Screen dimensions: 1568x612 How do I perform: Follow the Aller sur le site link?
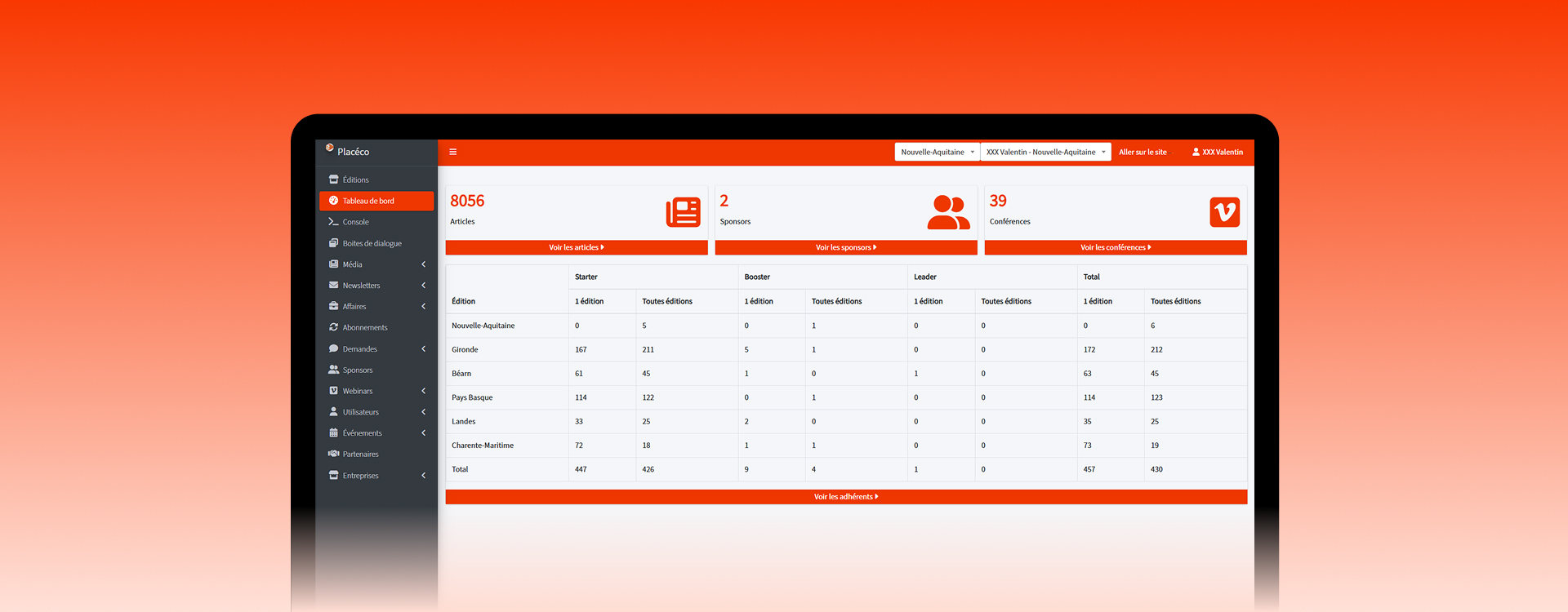pyautogui.click(x=1142, y=152)
